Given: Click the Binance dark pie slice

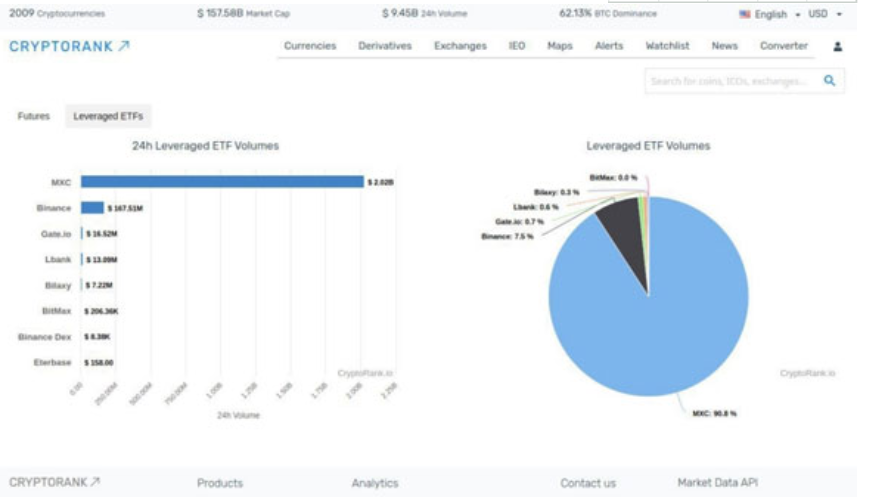Looking at the screenshot, I should [x=624, y=239].
